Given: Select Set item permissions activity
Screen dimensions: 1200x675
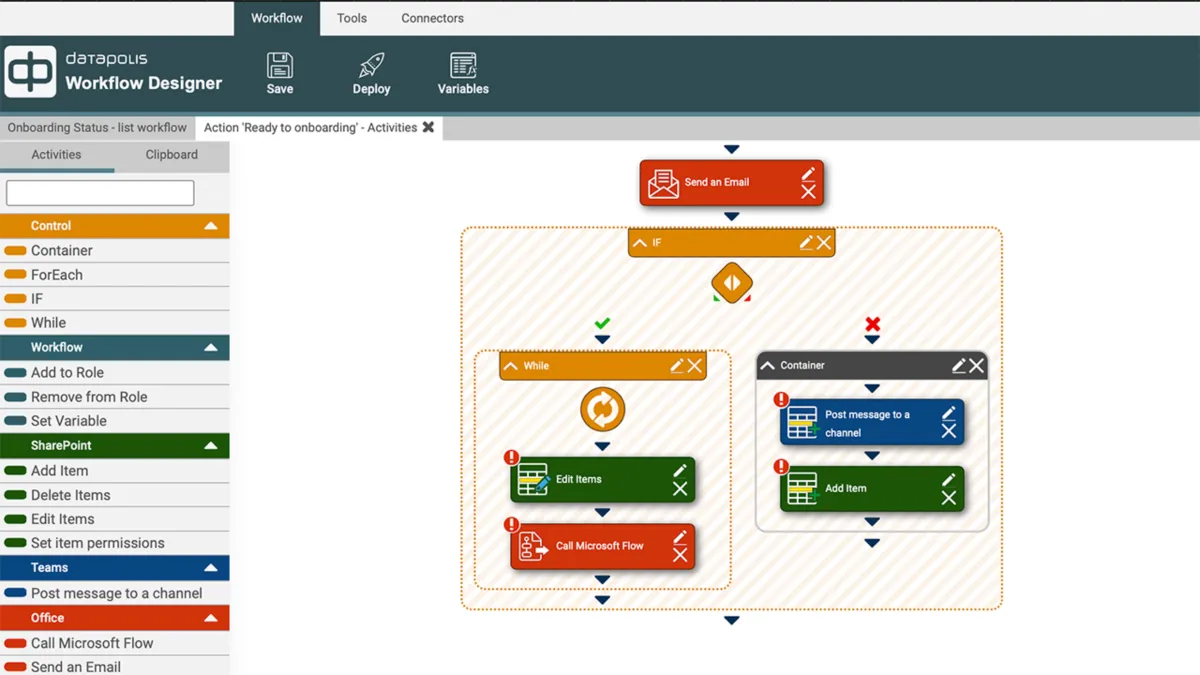Looking at the screenshot, I should (x=114, y=543).
